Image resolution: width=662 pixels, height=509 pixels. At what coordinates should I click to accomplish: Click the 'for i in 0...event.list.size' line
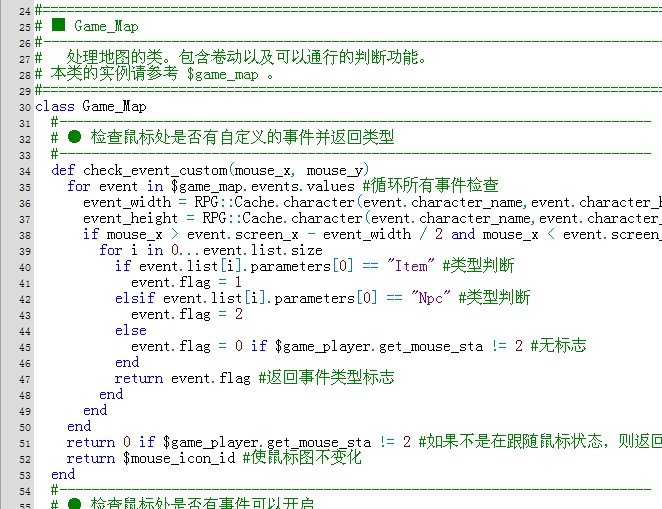pos(211,250)
